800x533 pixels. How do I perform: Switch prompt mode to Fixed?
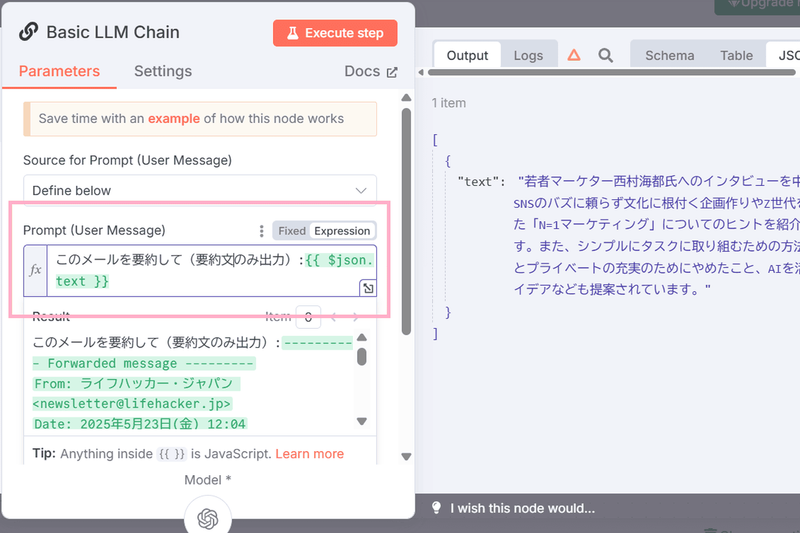(292, 231)
